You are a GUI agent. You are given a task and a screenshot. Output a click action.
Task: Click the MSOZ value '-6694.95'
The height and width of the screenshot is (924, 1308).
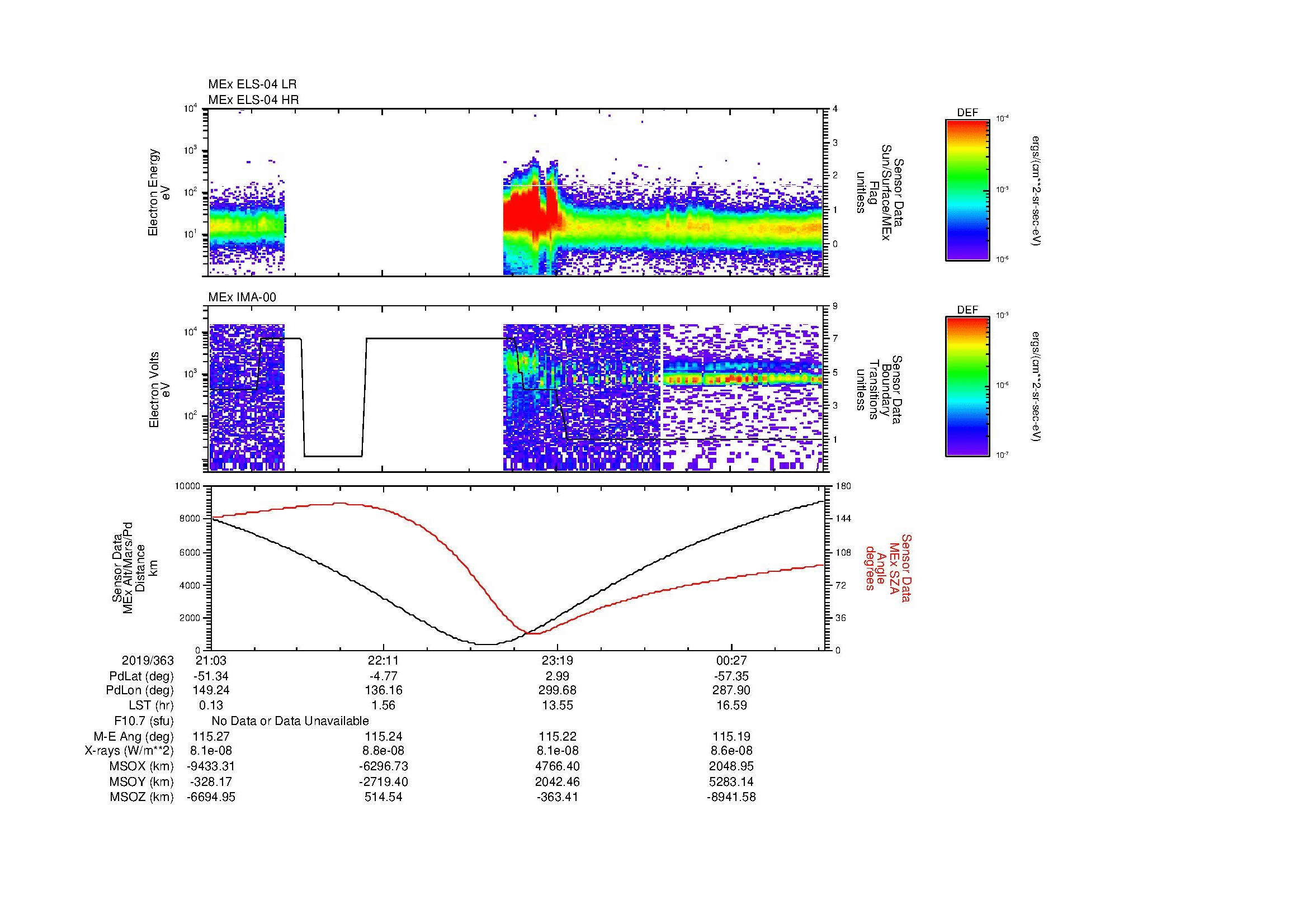(x=211, y=797)
